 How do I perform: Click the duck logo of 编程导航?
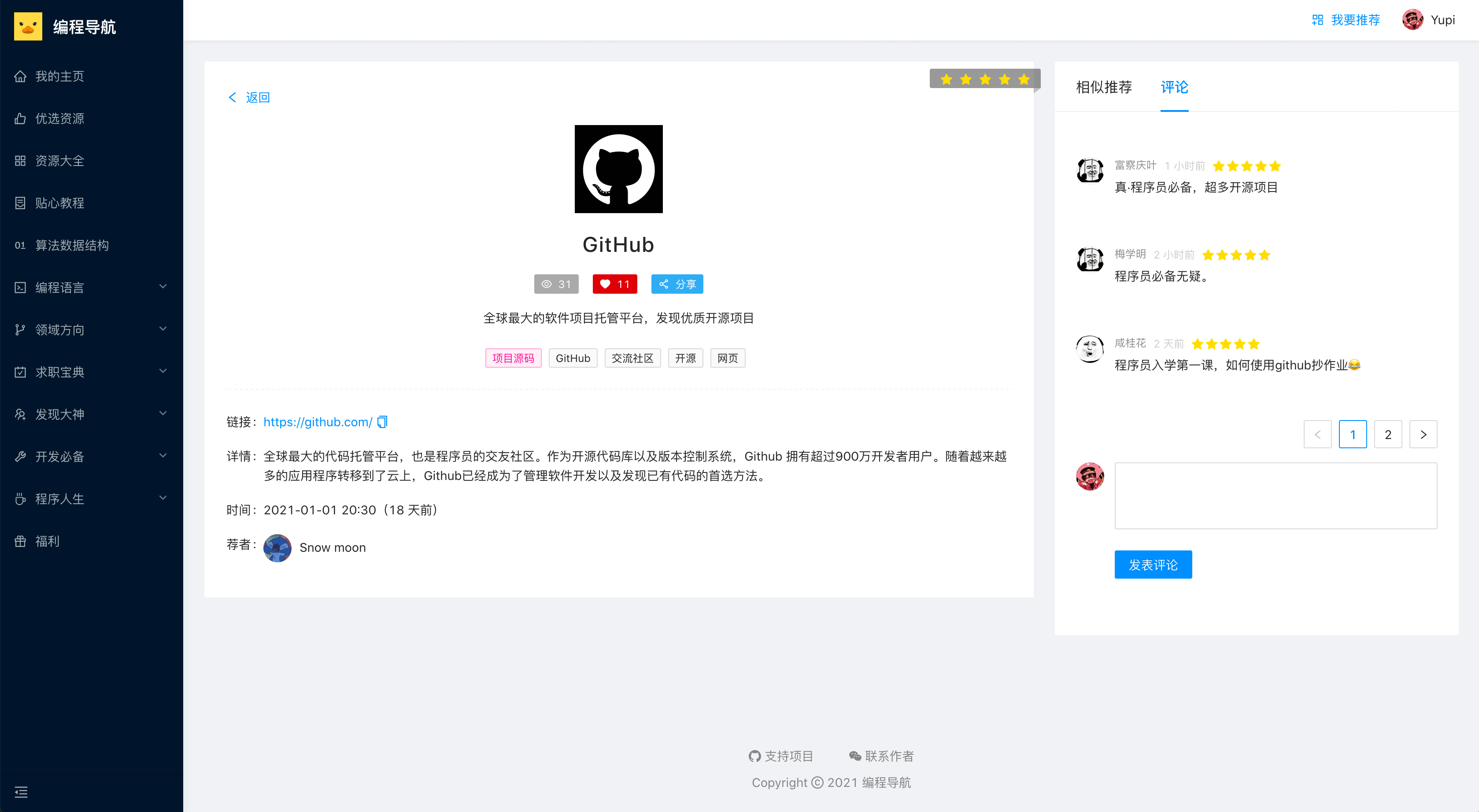28,26
